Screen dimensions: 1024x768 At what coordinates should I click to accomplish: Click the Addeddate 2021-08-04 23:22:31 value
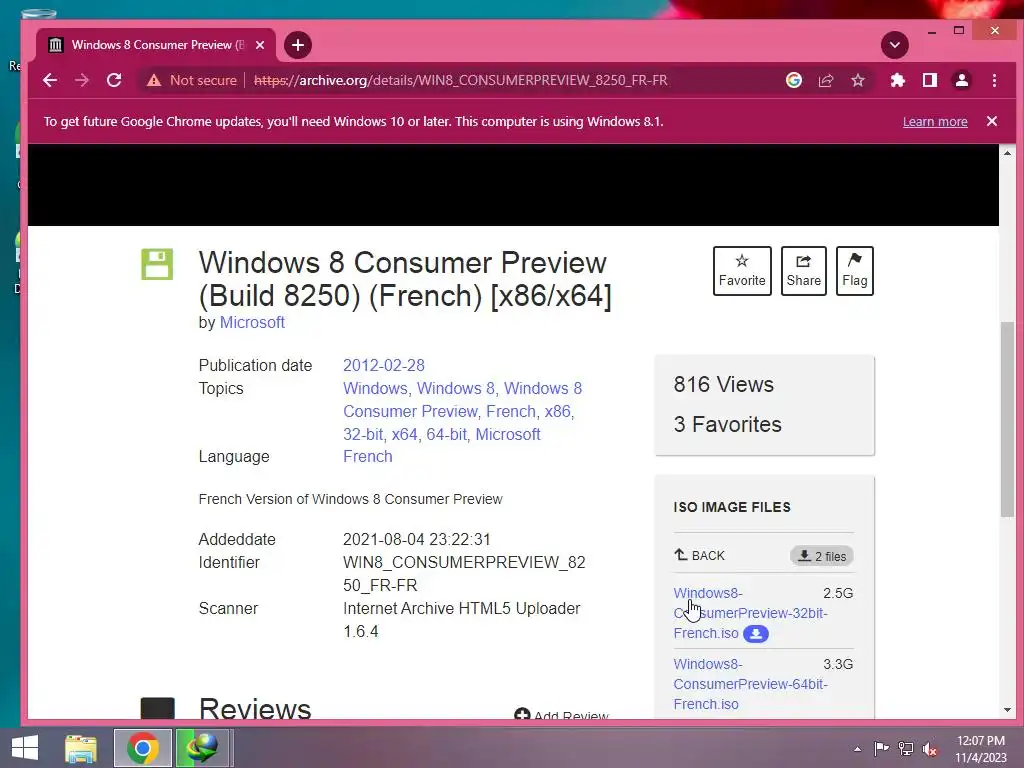[x=417, y=539]
